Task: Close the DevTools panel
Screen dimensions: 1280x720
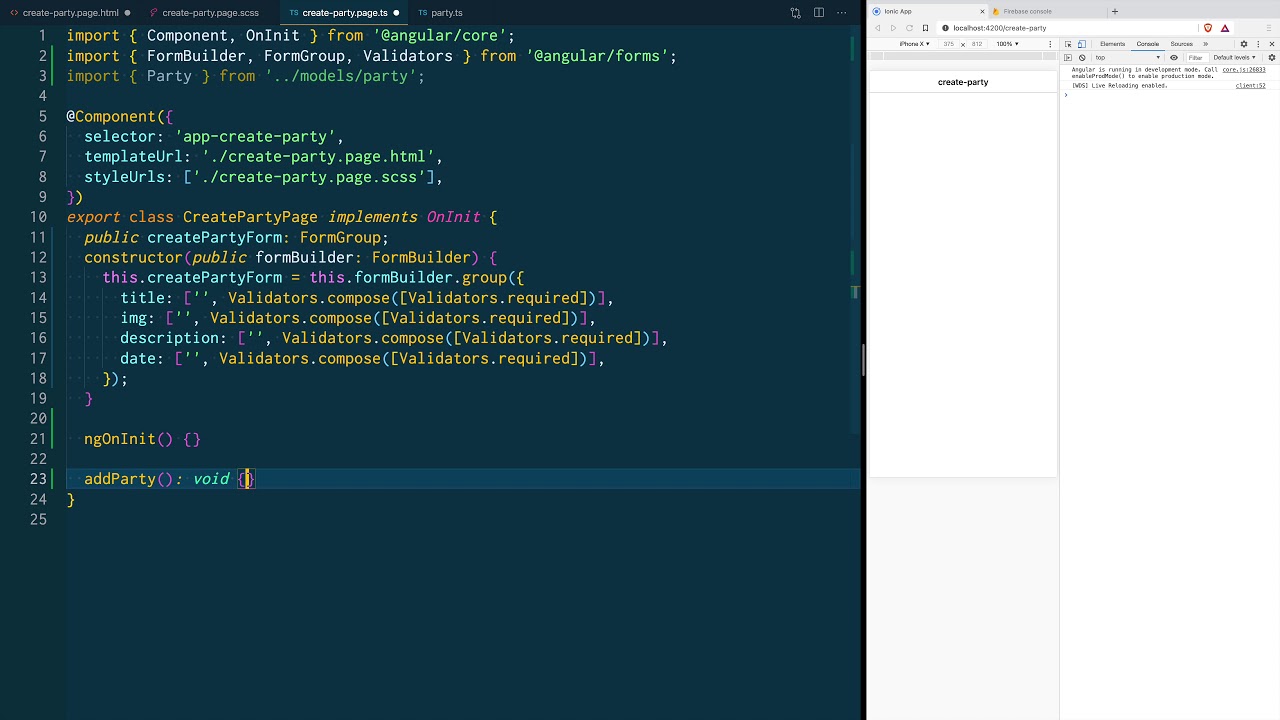Action: point(1272,44)
